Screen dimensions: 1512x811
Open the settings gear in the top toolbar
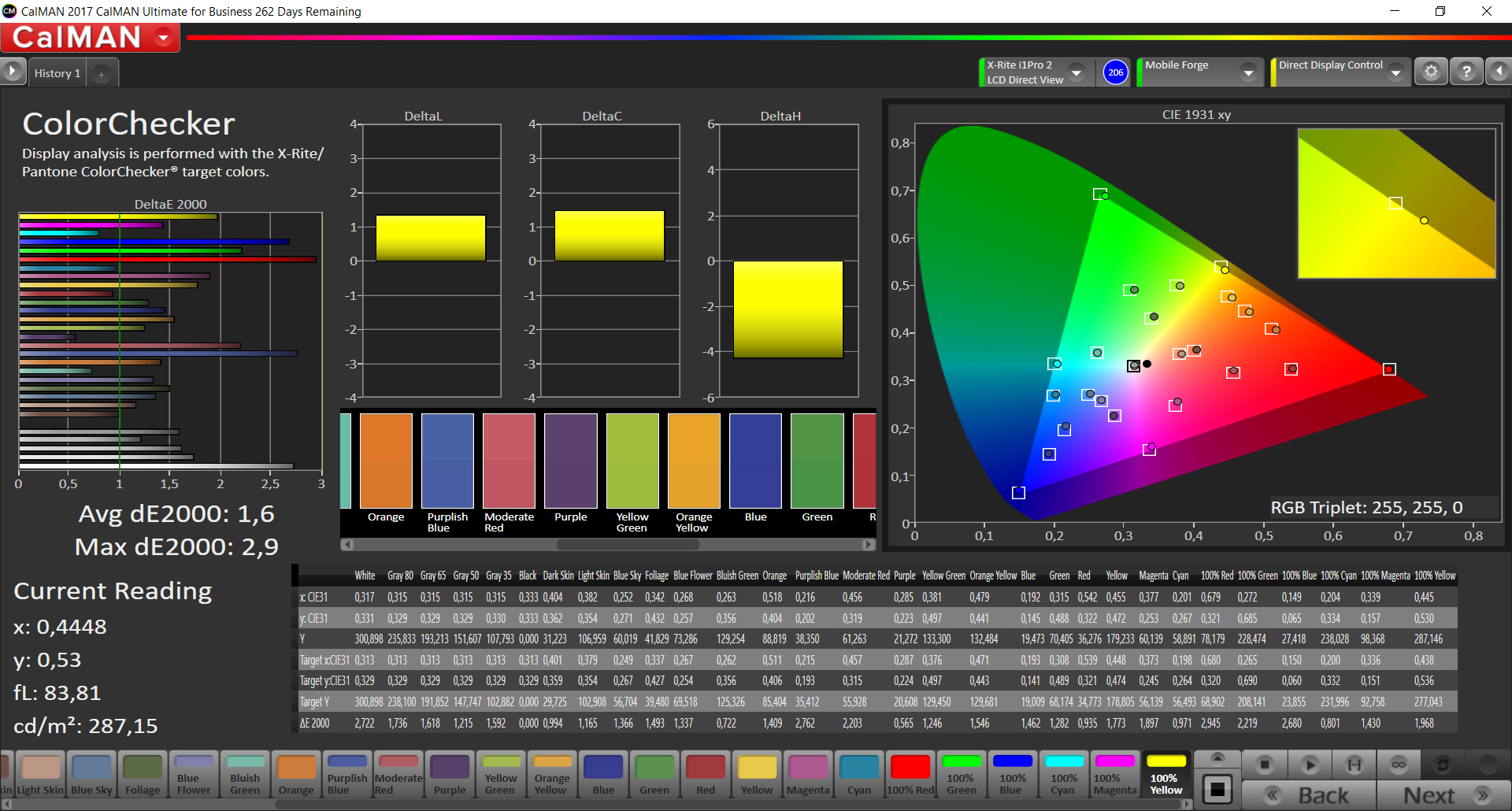(x=1431, y=72)
